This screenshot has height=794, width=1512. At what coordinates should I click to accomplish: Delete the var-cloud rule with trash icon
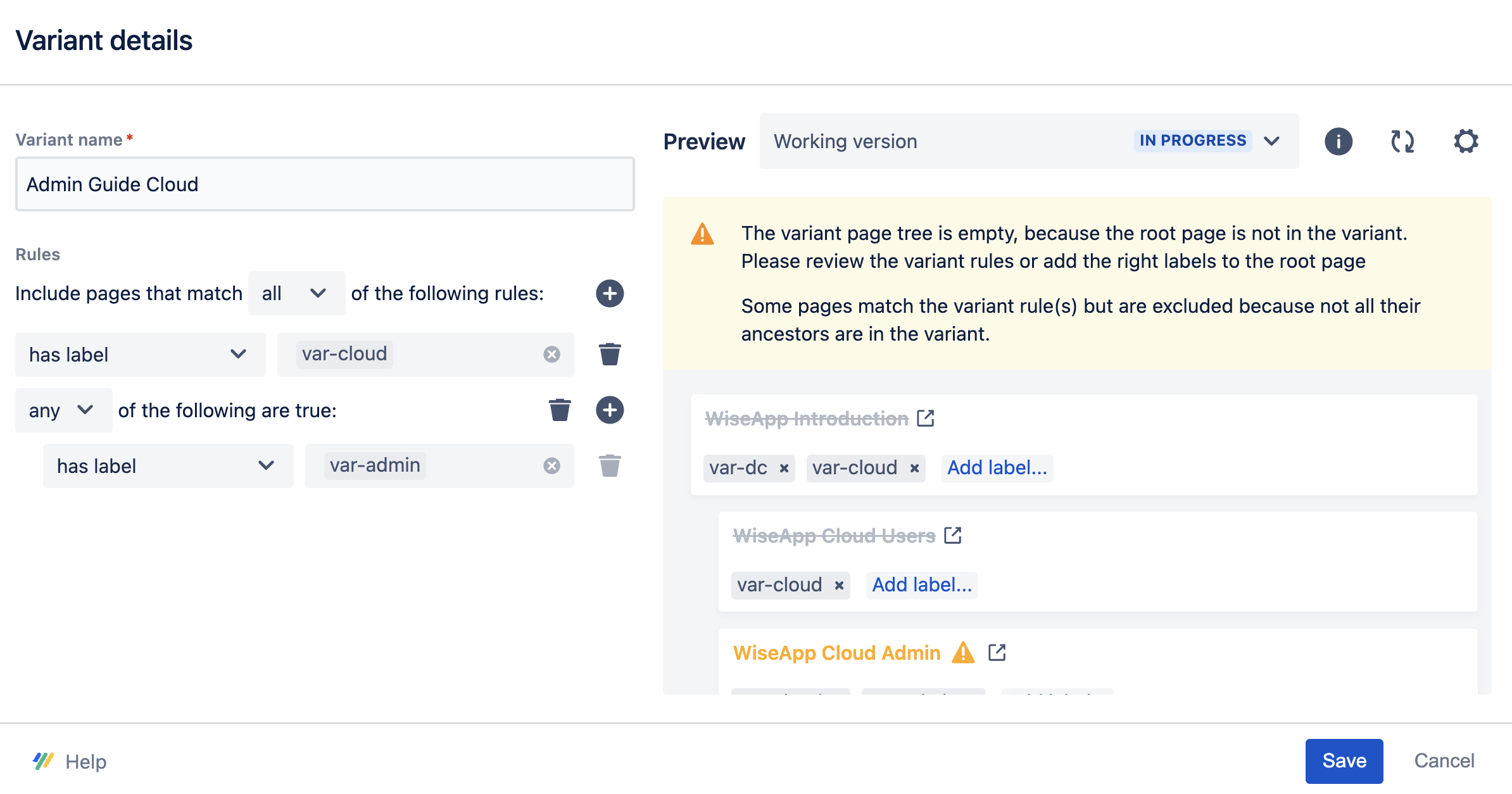pyautogui.click(x=609, y=354)
